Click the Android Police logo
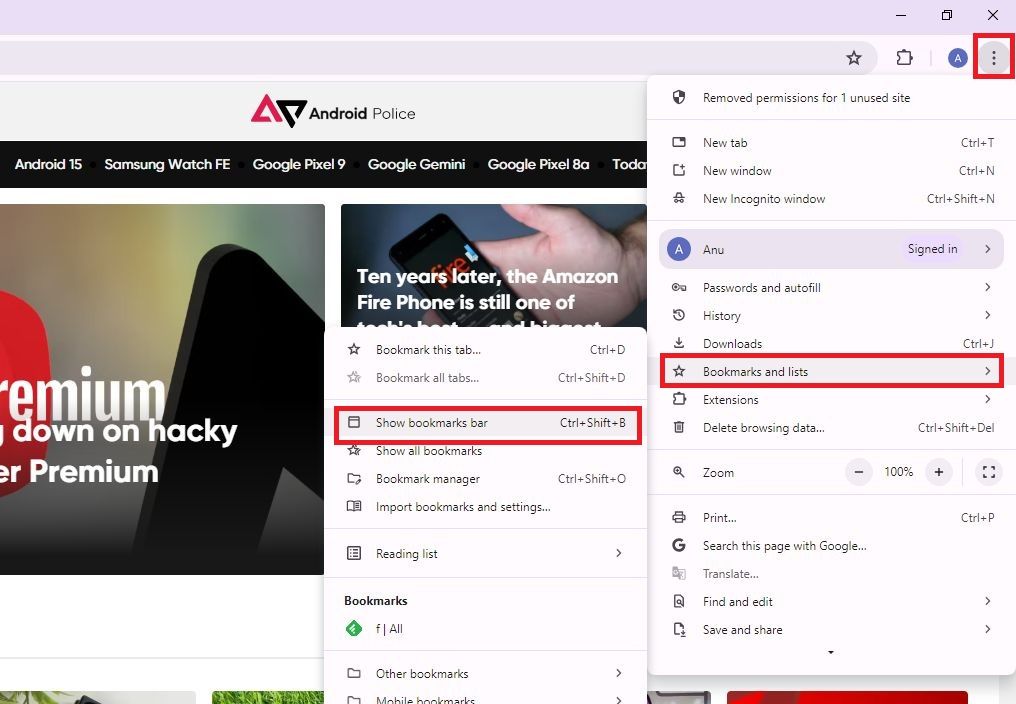The width and height of the screenshot is (1016, 704). (333, 114)
